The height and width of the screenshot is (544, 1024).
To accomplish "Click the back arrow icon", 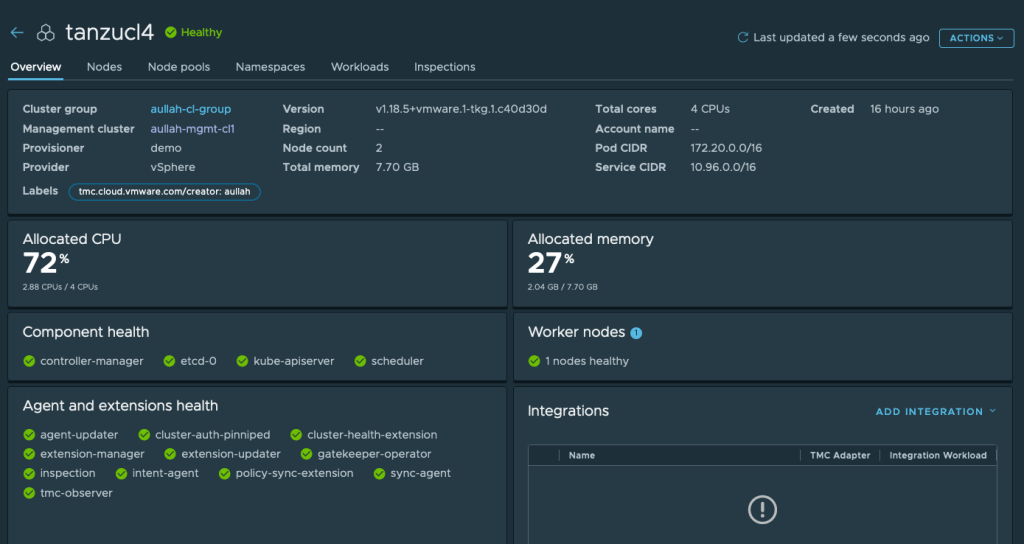I will click(x=16, y=33).
